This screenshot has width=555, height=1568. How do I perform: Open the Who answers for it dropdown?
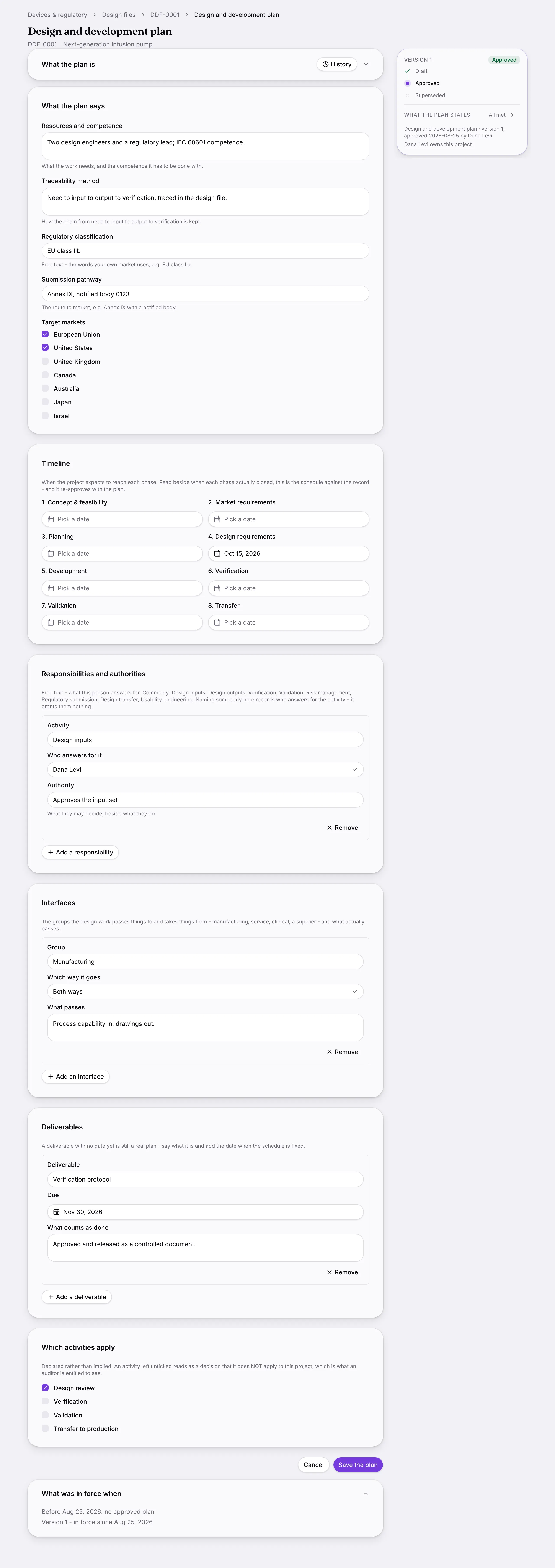point(205,769)
